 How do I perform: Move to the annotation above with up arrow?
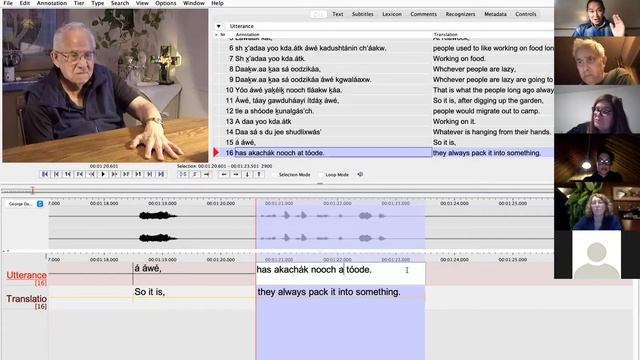click(x=259, y=174)
